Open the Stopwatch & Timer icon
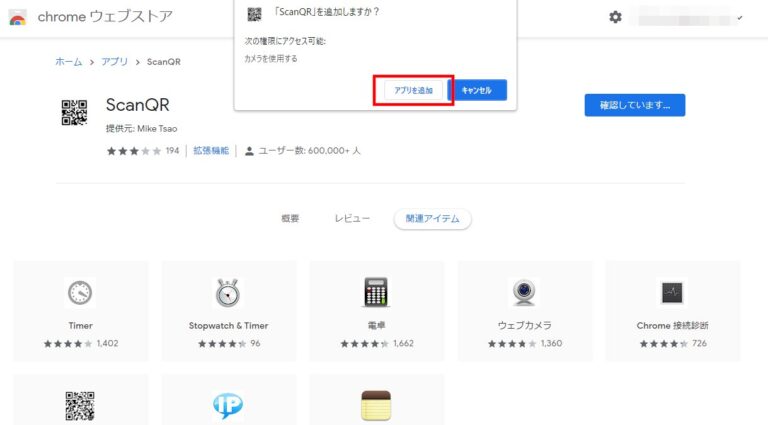 228,292
